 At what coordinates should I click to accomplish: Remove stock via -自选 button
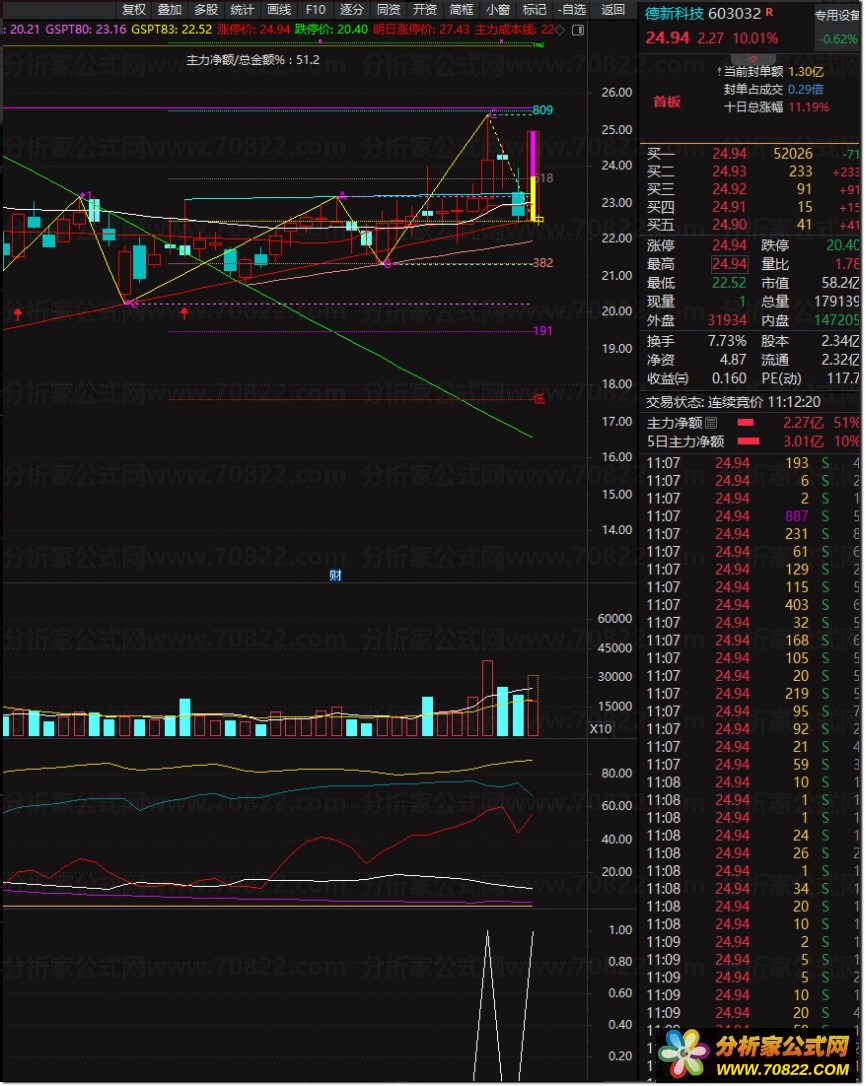573,9
